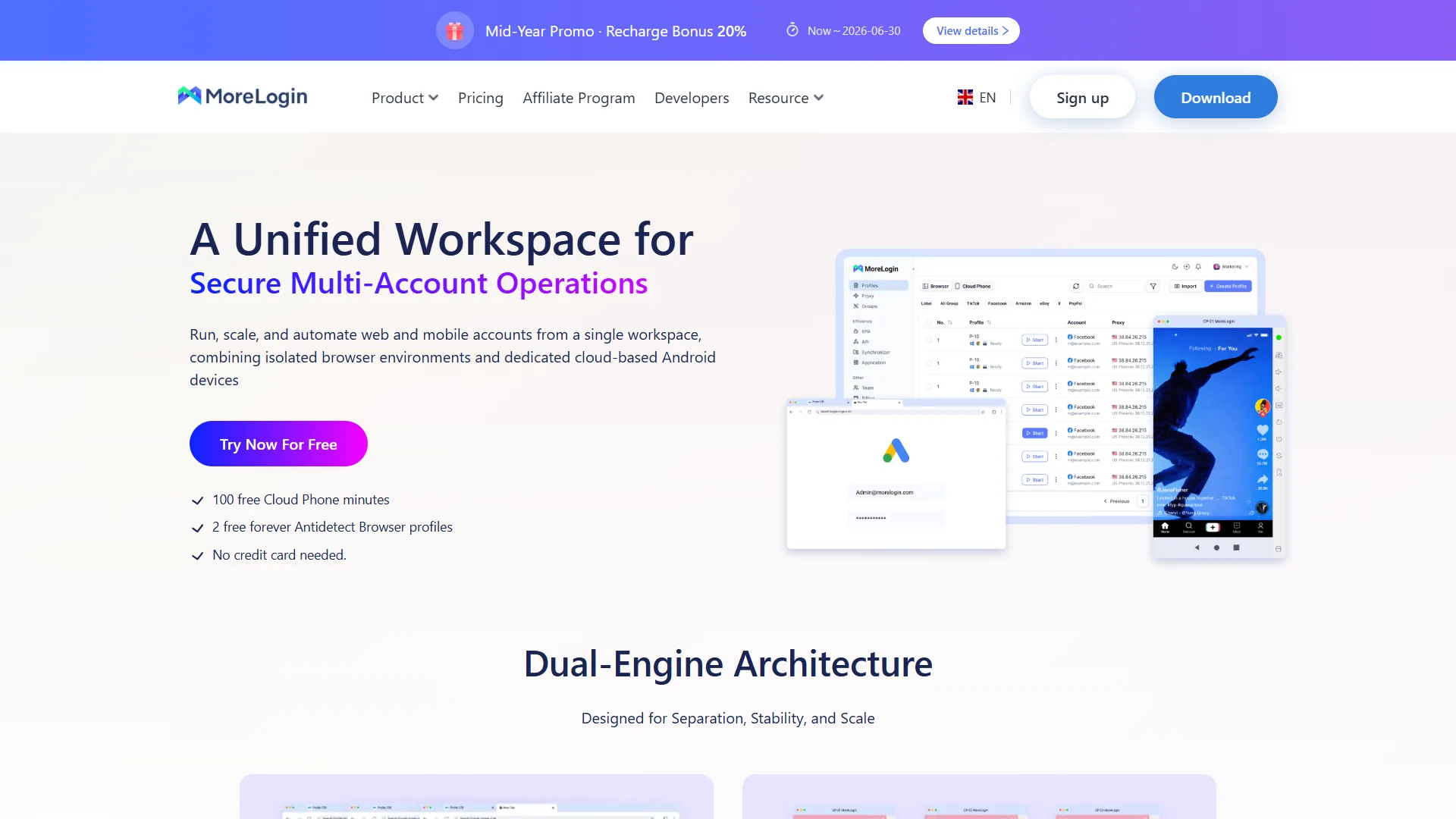1456x819 pixels.
Task: Click the timer icon beside the promo date
Action: (x=792, y=30)
